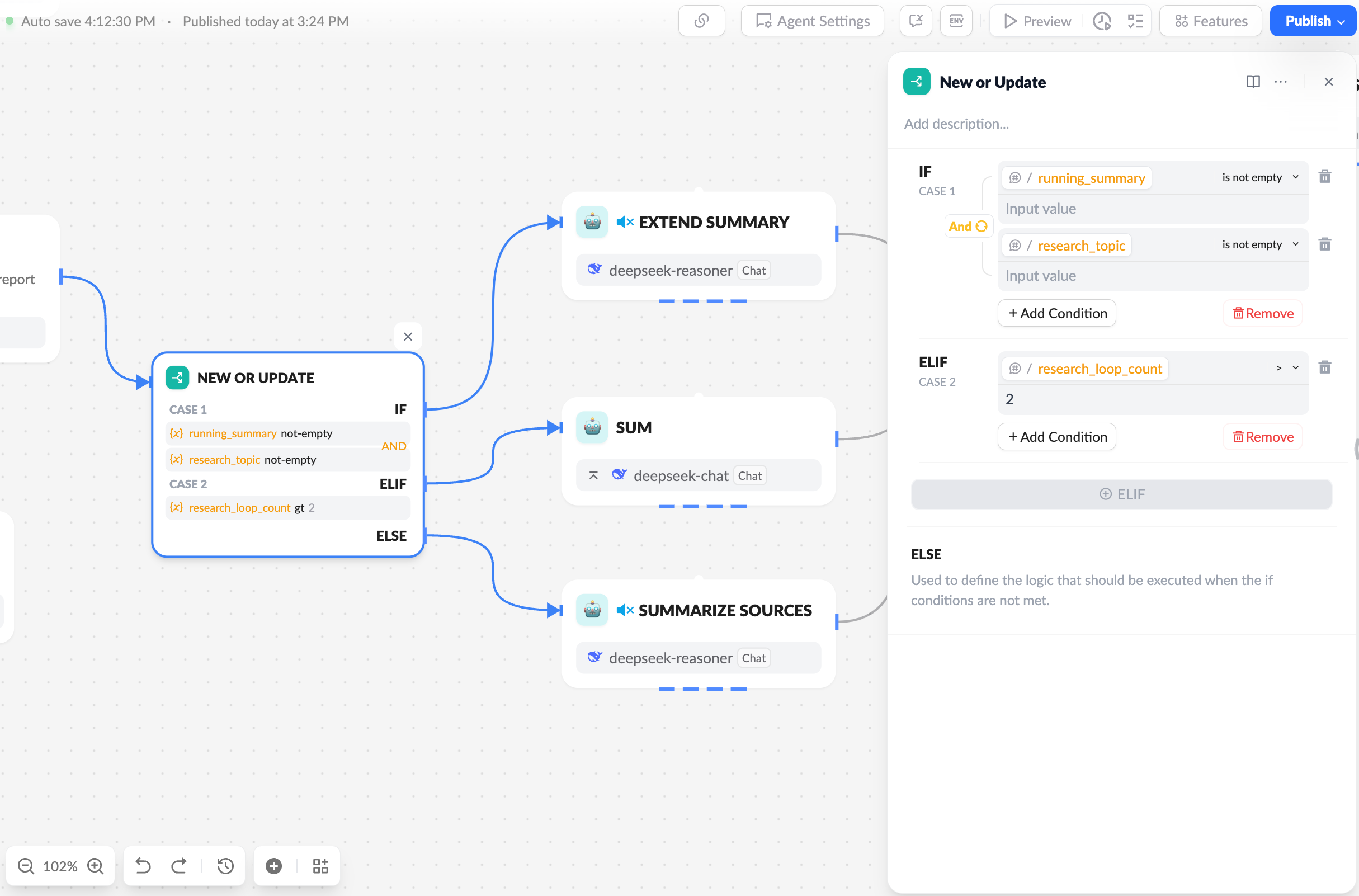Select the Publish menu tab
Viewport: 1359px width, 896px height.
pyautogui.click(x=1312, y=21)
